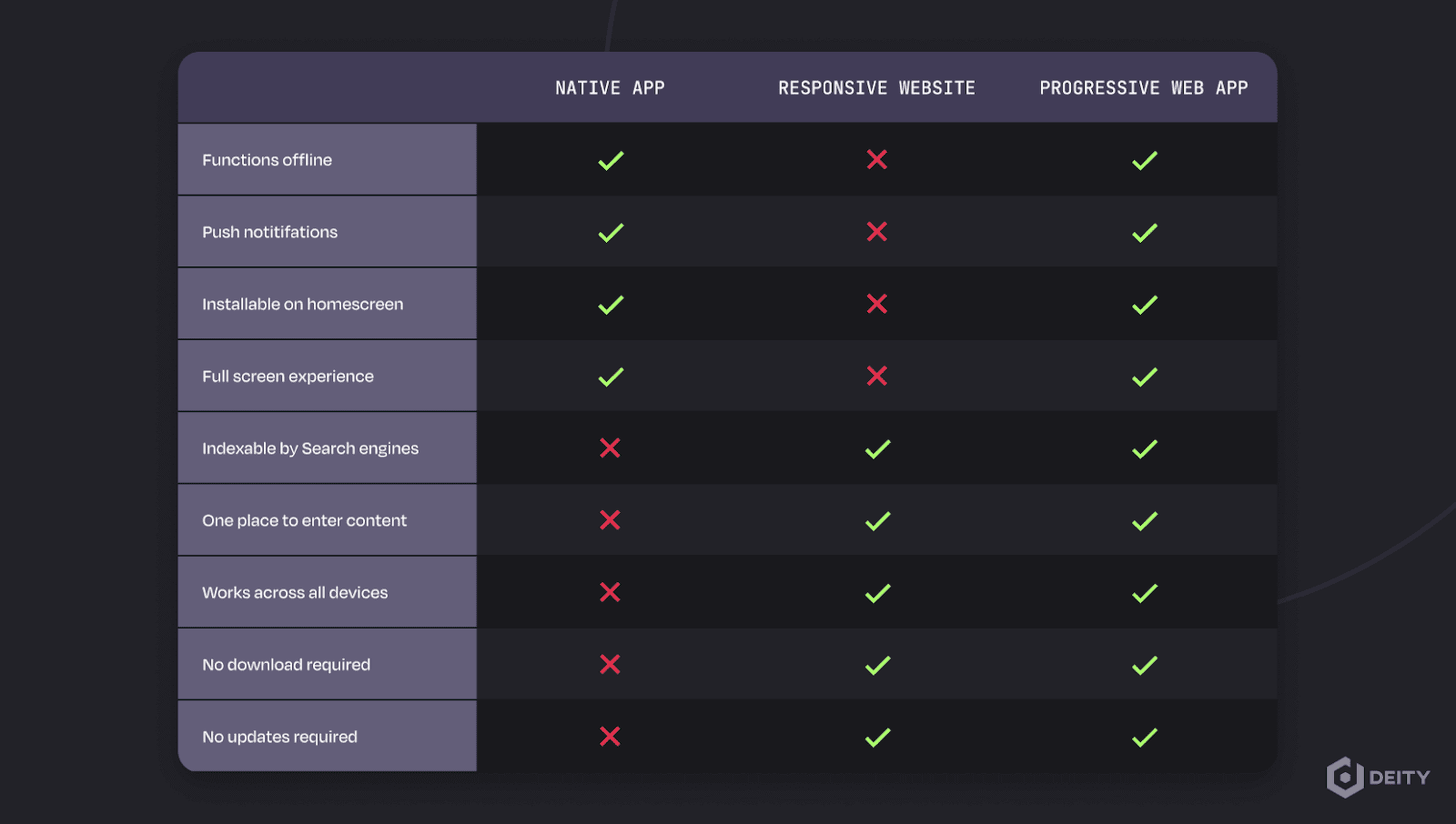Select the NATIVE APP column header
The image size is (1456, 824).
tap(610, 88)
